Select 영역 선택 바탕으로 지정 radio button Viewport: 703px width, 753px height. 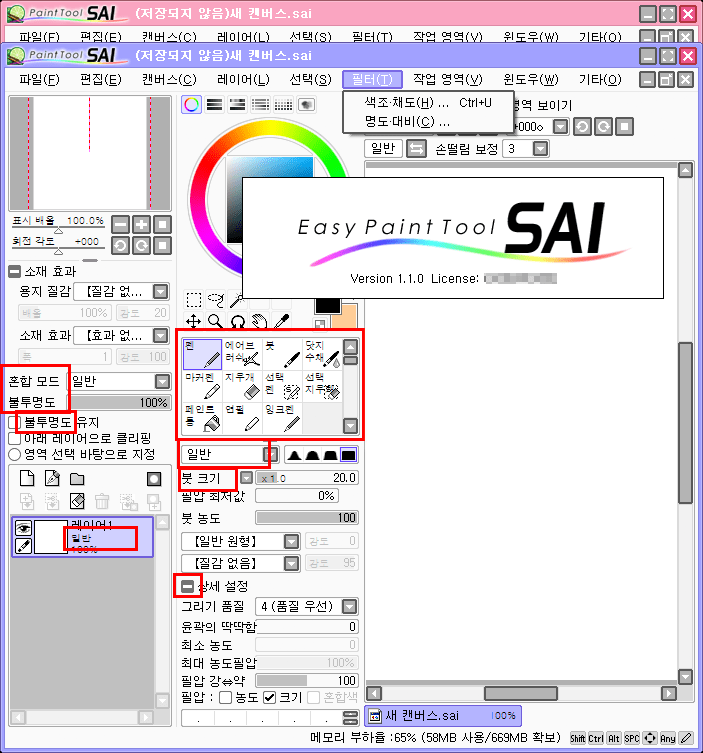click(14, 454)
